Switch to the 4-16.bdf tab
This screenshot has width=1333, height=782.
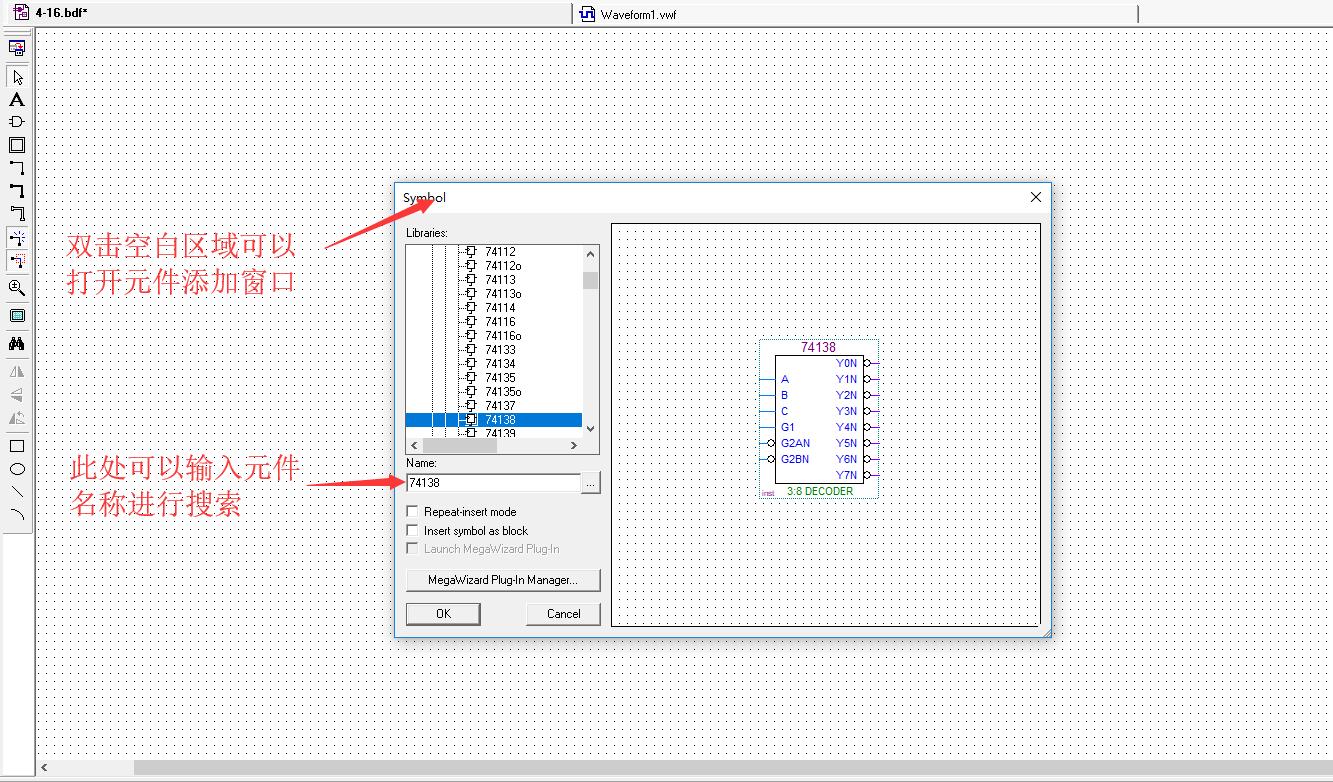[61, 13]
